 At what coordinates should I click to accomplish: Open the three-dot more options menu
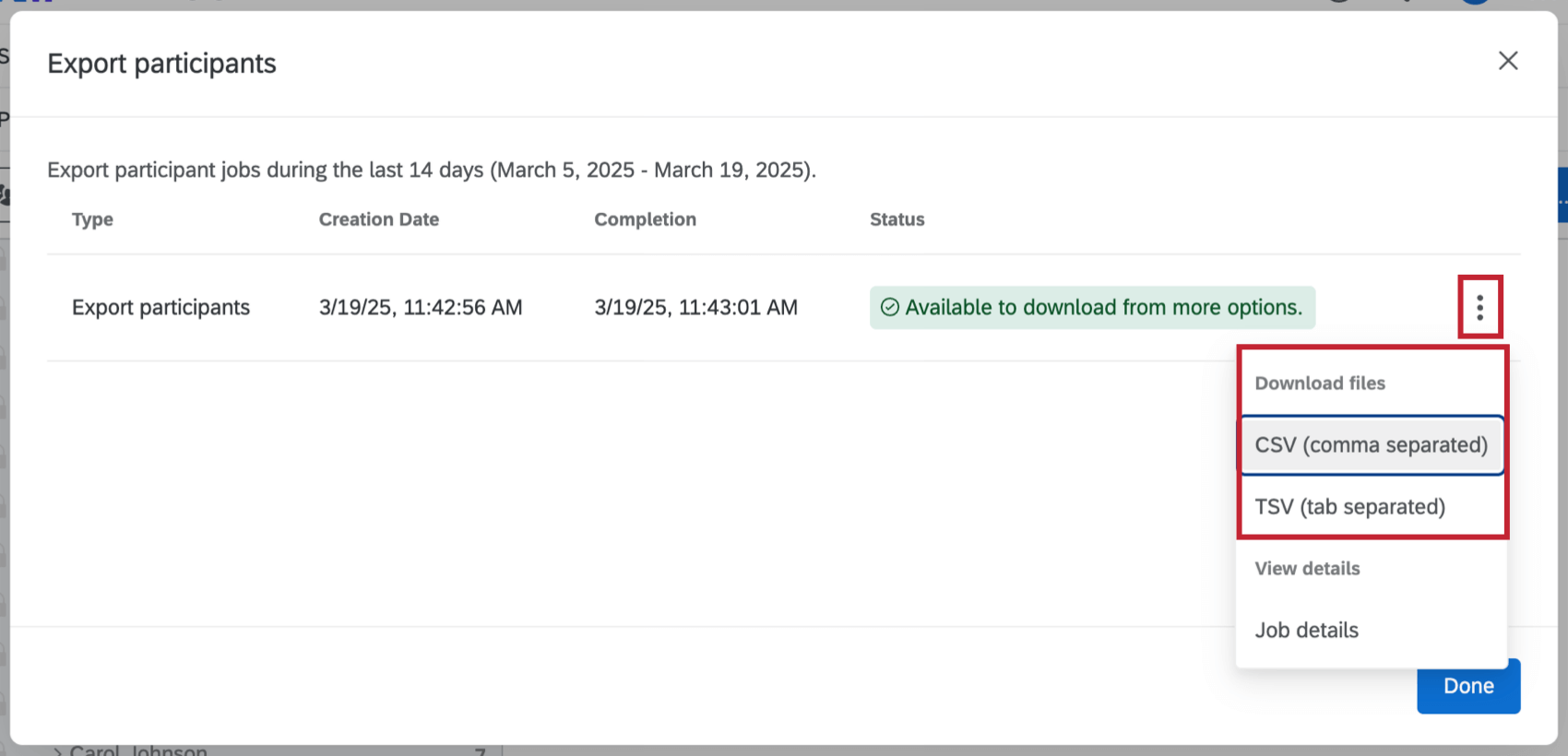pyautogui.click(x=1479, y=307)
